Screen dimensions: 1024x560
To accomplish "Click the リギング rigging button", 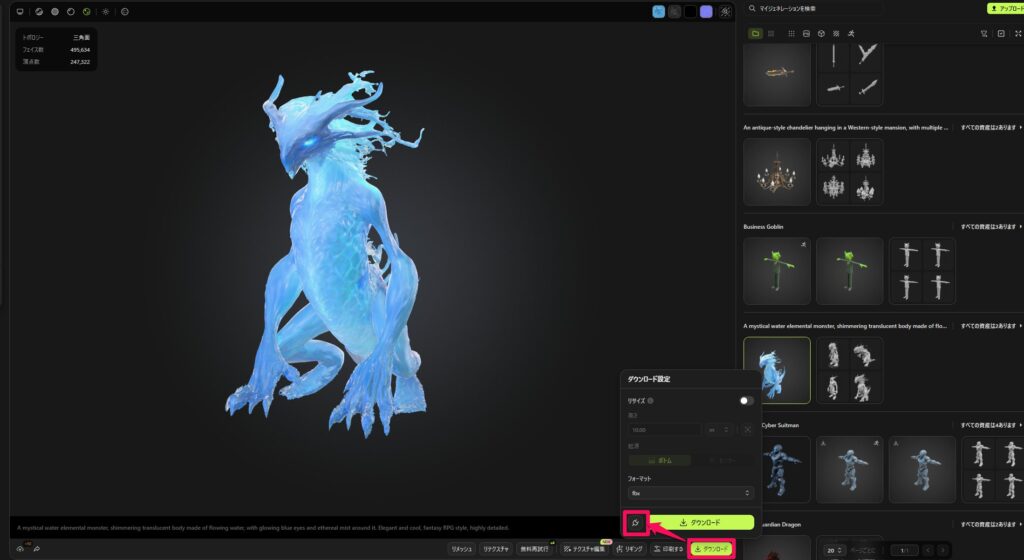I will point(630,549).
